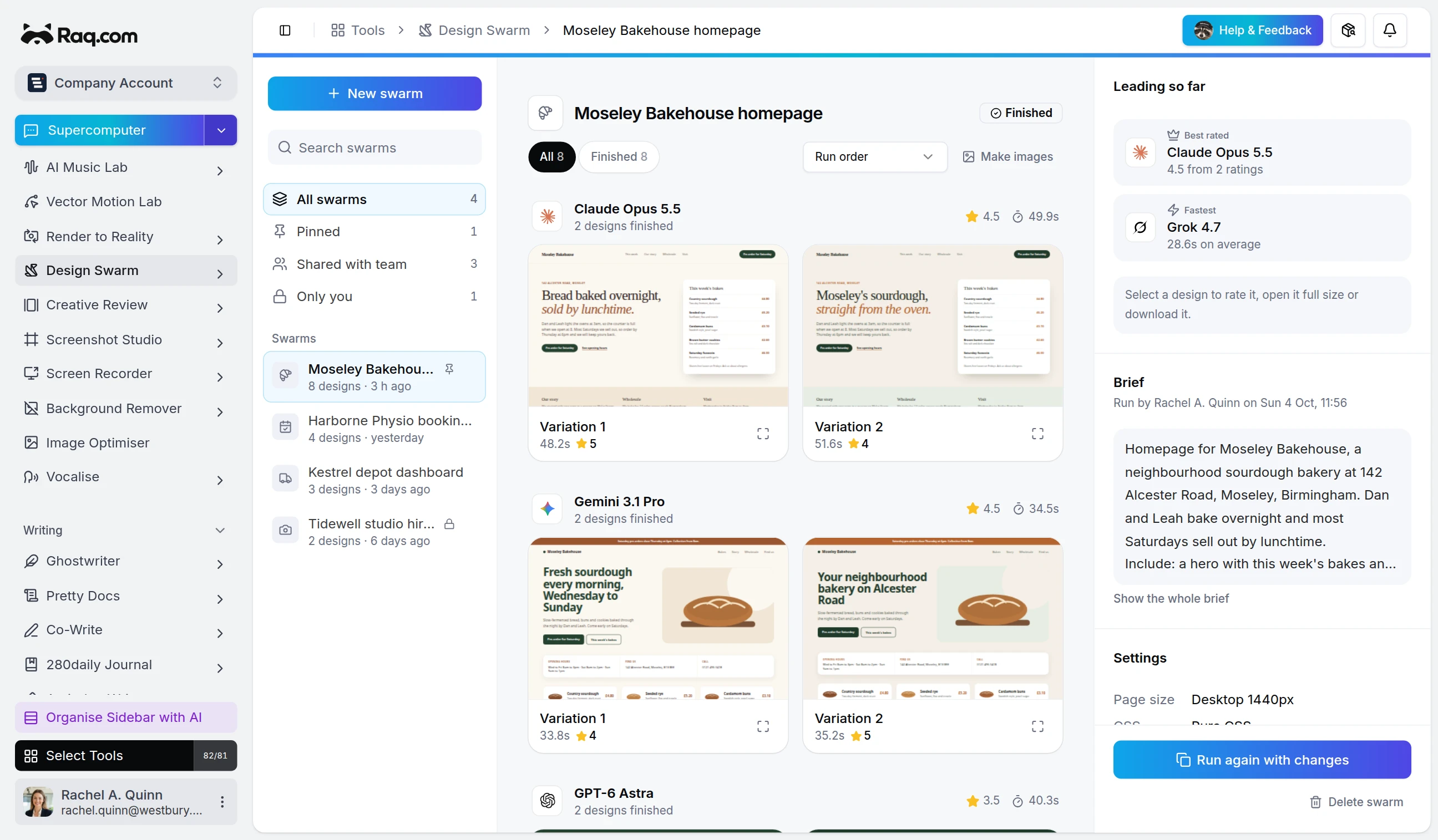Expand the Creative Review submenu
Image resolution: width=1438 pixels, height=840 pixels.
point(220,308)
